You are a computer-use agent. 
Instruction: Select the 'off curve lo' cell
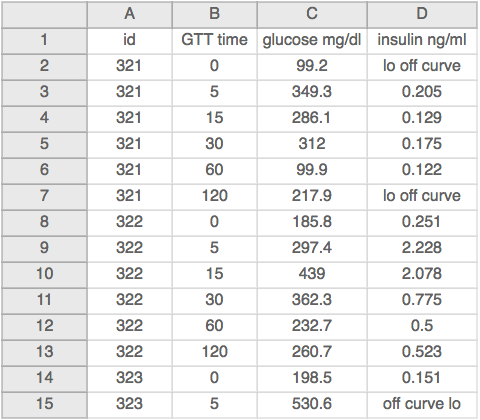422,405
